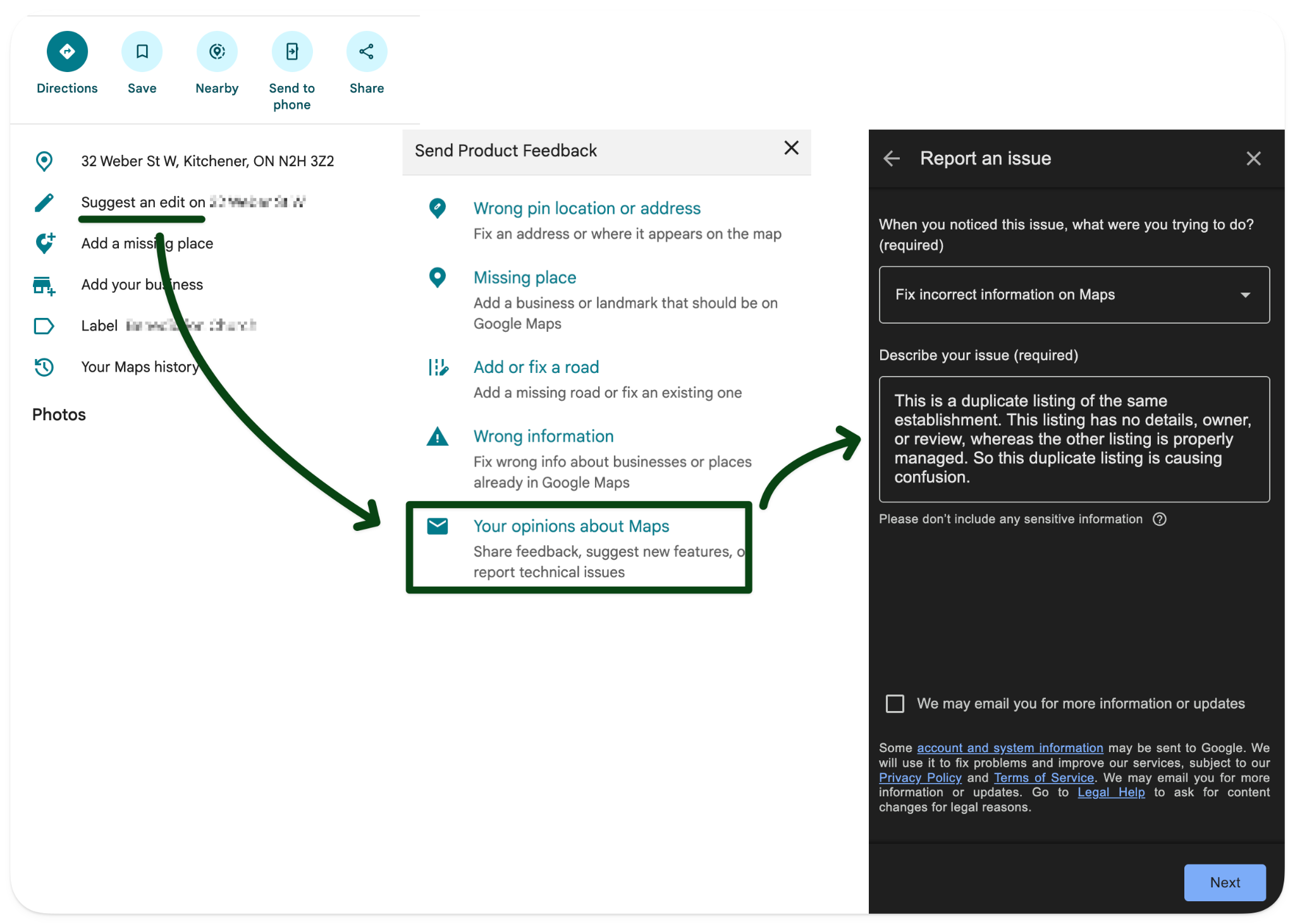This screenshot has width=1295, height=924.
Task: Go back using the Report an issue arrow
Action: pos(892,159)
